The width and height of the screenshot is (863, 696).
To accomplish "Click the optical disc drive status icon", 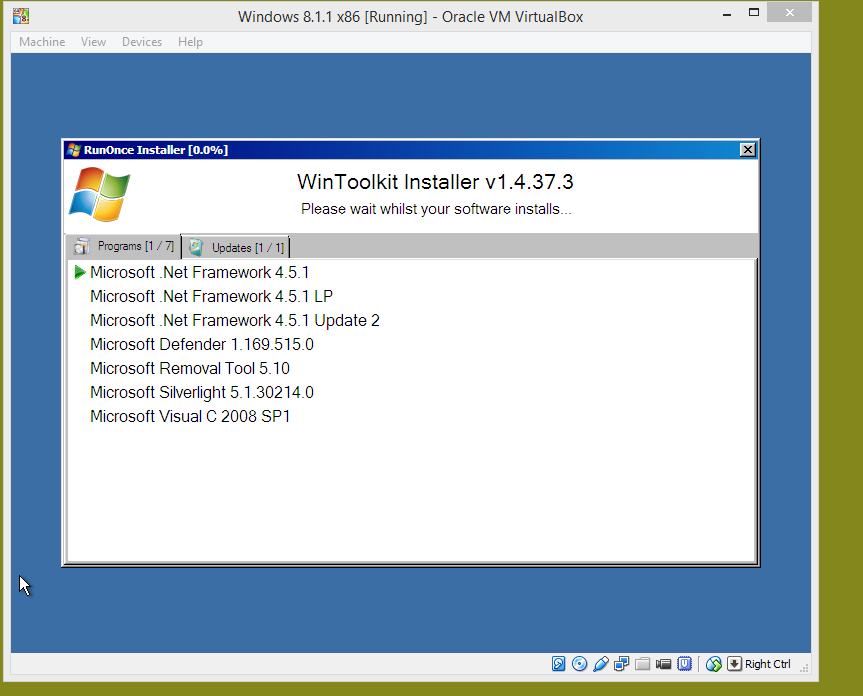I will (x=579, y=664).
